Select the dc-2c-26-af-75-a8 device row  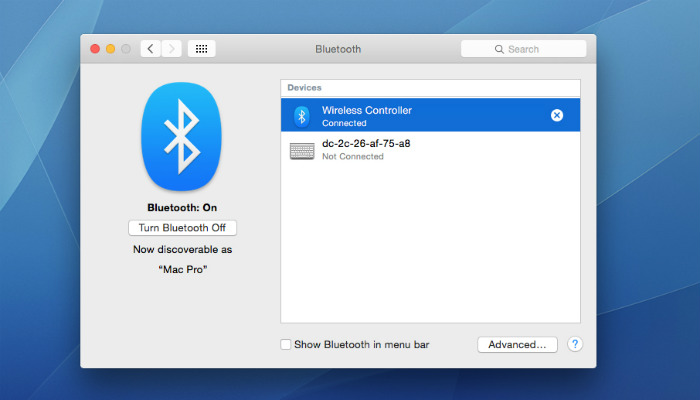point(430,149)
